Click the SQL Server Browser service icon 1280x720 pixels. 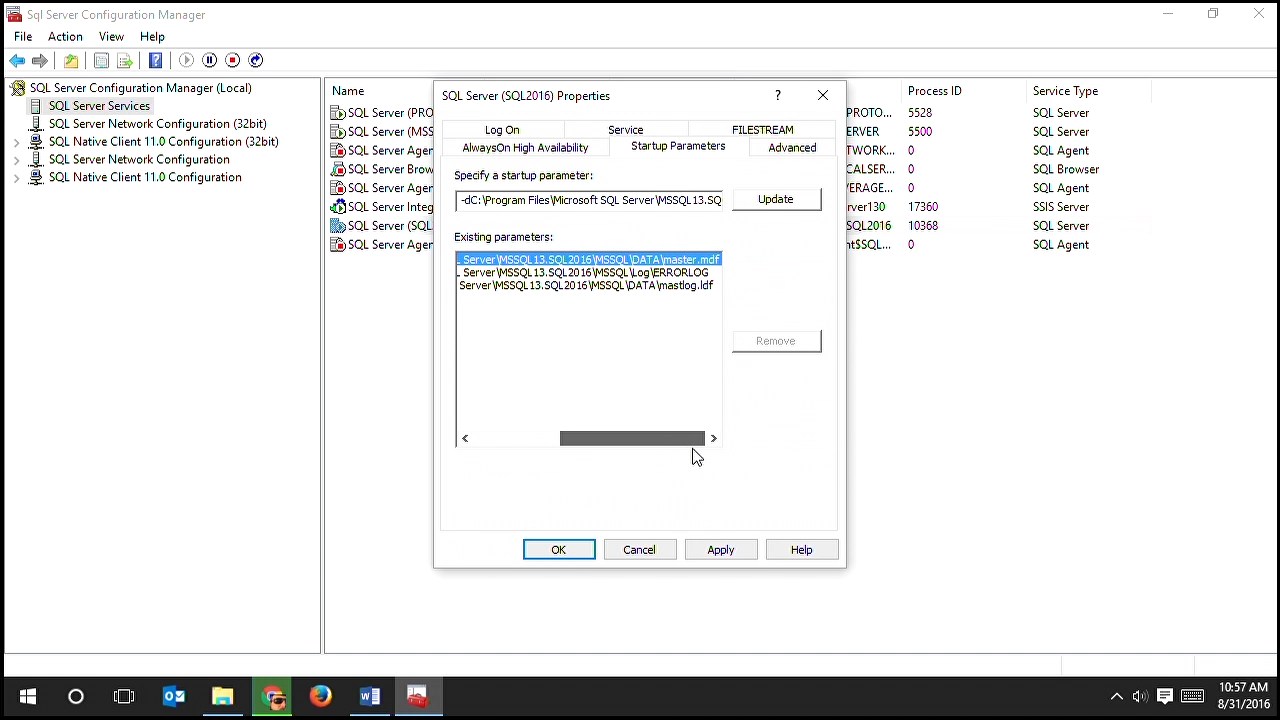click(x=338, y=169)
